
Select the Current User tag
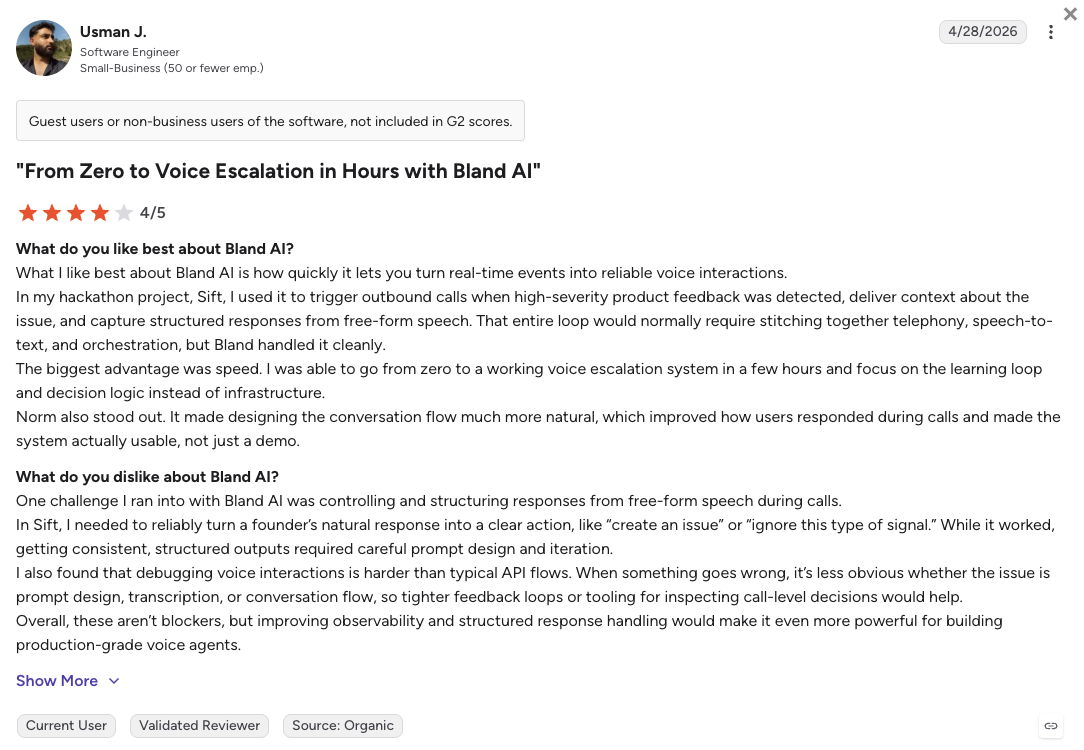click(x=66, y=726)
